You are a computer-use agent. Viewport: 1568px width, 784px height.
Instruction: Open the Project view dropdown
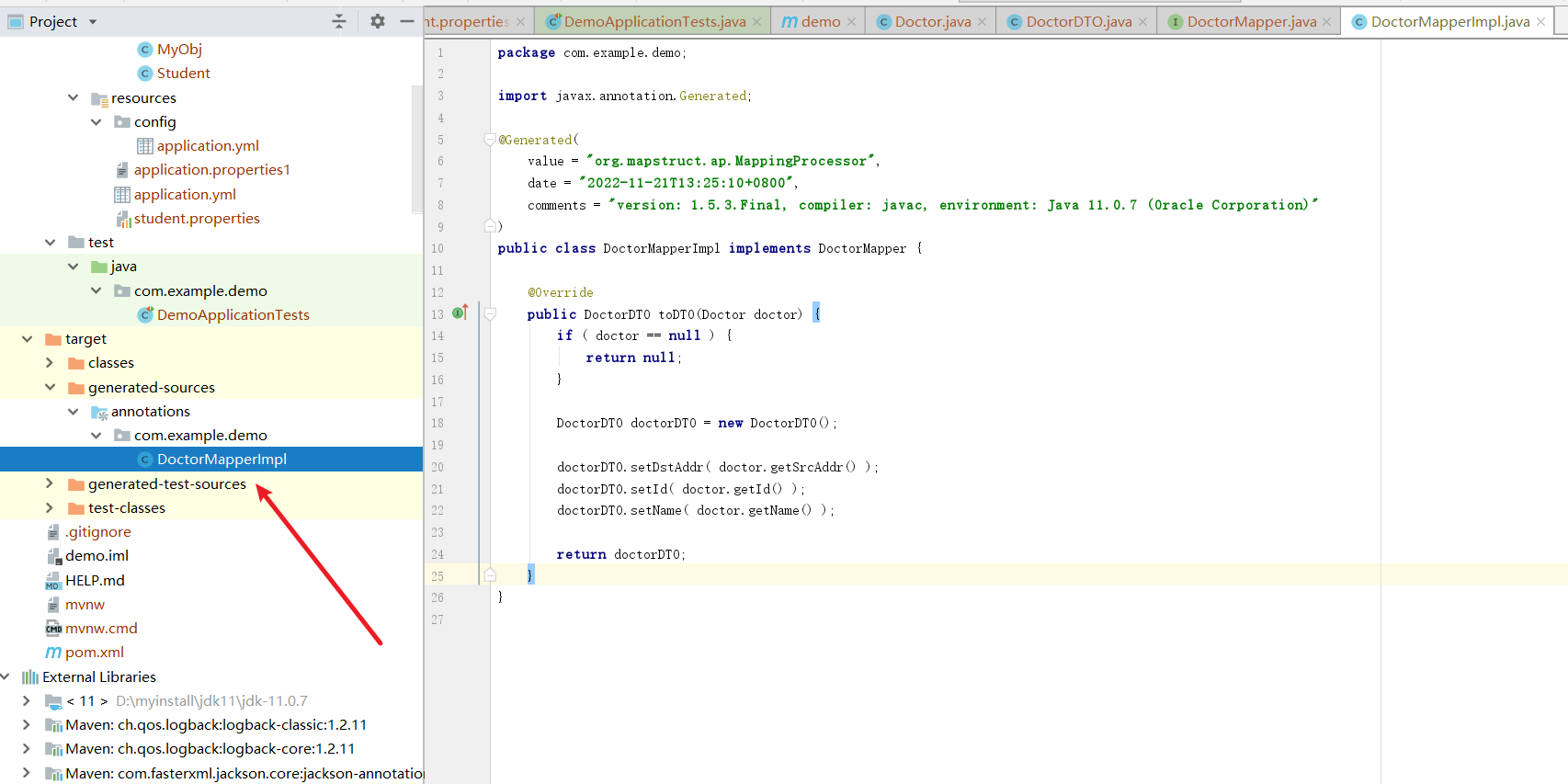(93, 22)
